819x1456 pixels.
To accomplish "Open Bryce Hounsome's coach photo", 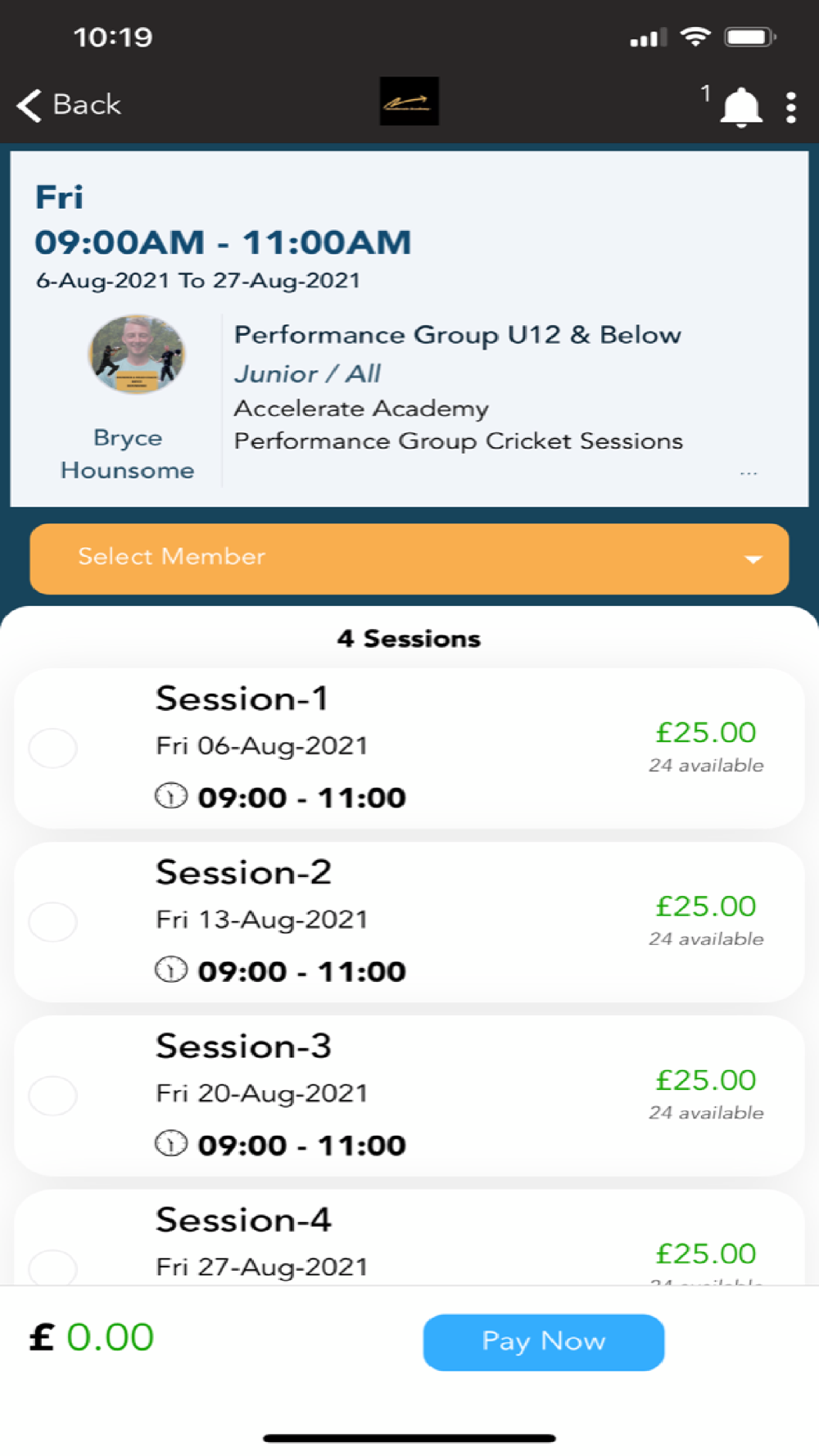I will 136,355.
